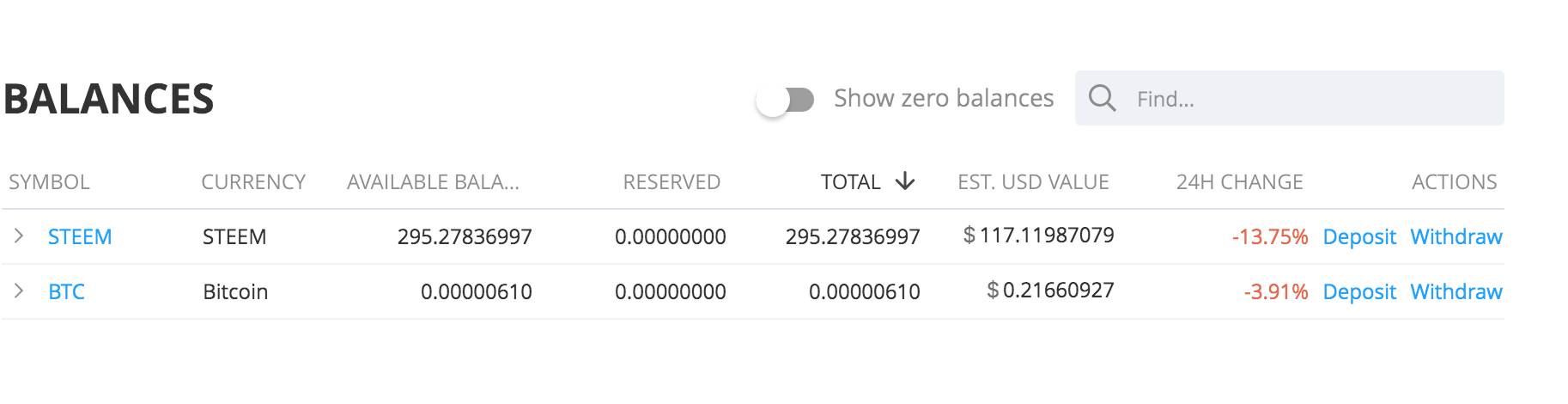Image resolution: width=1568 pixels, height=404 pixels.
Task: Sort by AVAILABLE BALA... column header
Action: [433, 181]
